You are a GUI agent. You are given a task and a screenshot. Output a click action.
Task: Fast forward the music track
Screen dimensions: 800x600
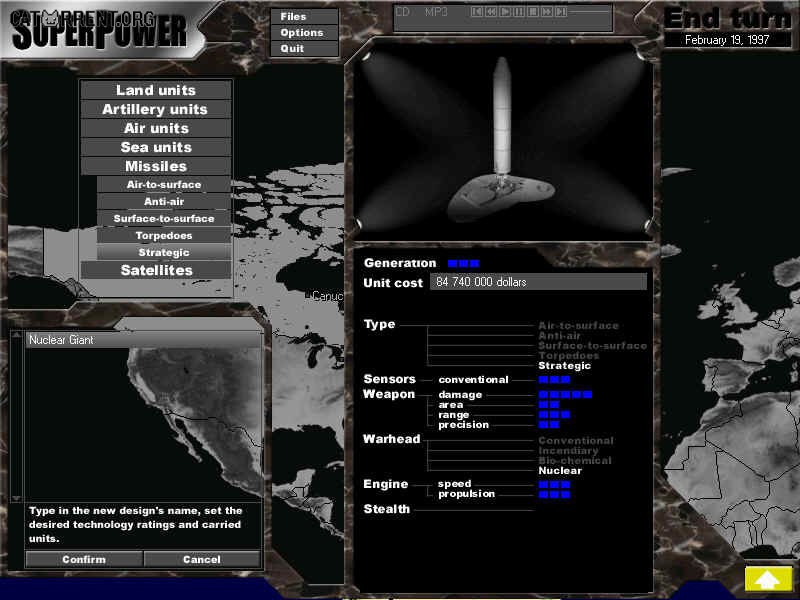point(547,12)
